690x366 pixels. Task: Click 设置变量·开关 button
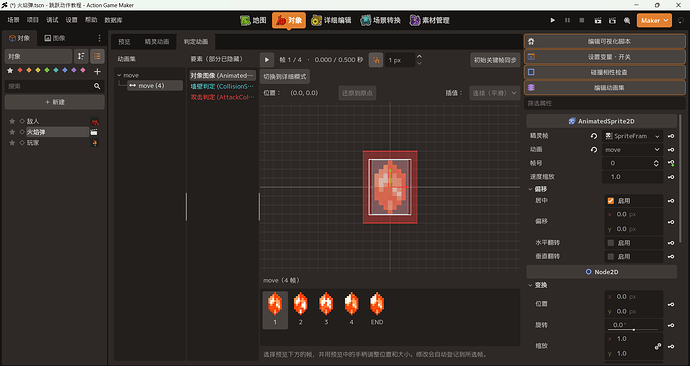tap(605, 57)
